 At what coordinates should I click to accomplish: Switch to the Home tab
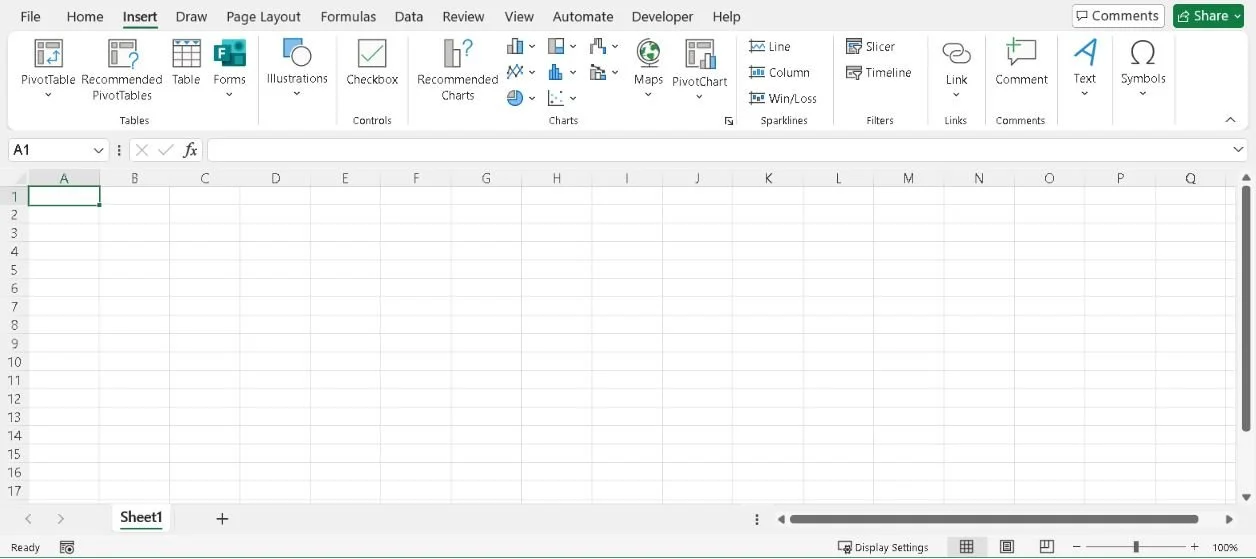point(85,16)
